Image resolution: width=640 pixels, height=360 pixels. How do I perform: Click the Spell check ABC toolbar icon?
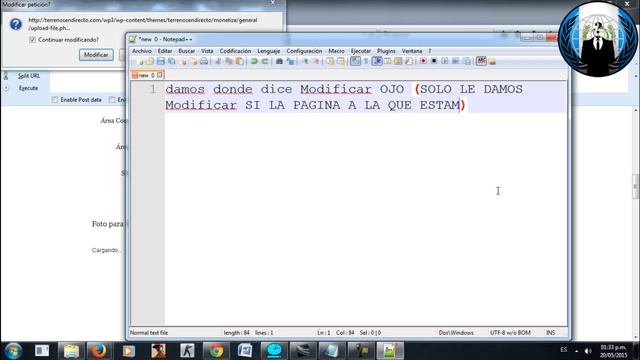482,61
